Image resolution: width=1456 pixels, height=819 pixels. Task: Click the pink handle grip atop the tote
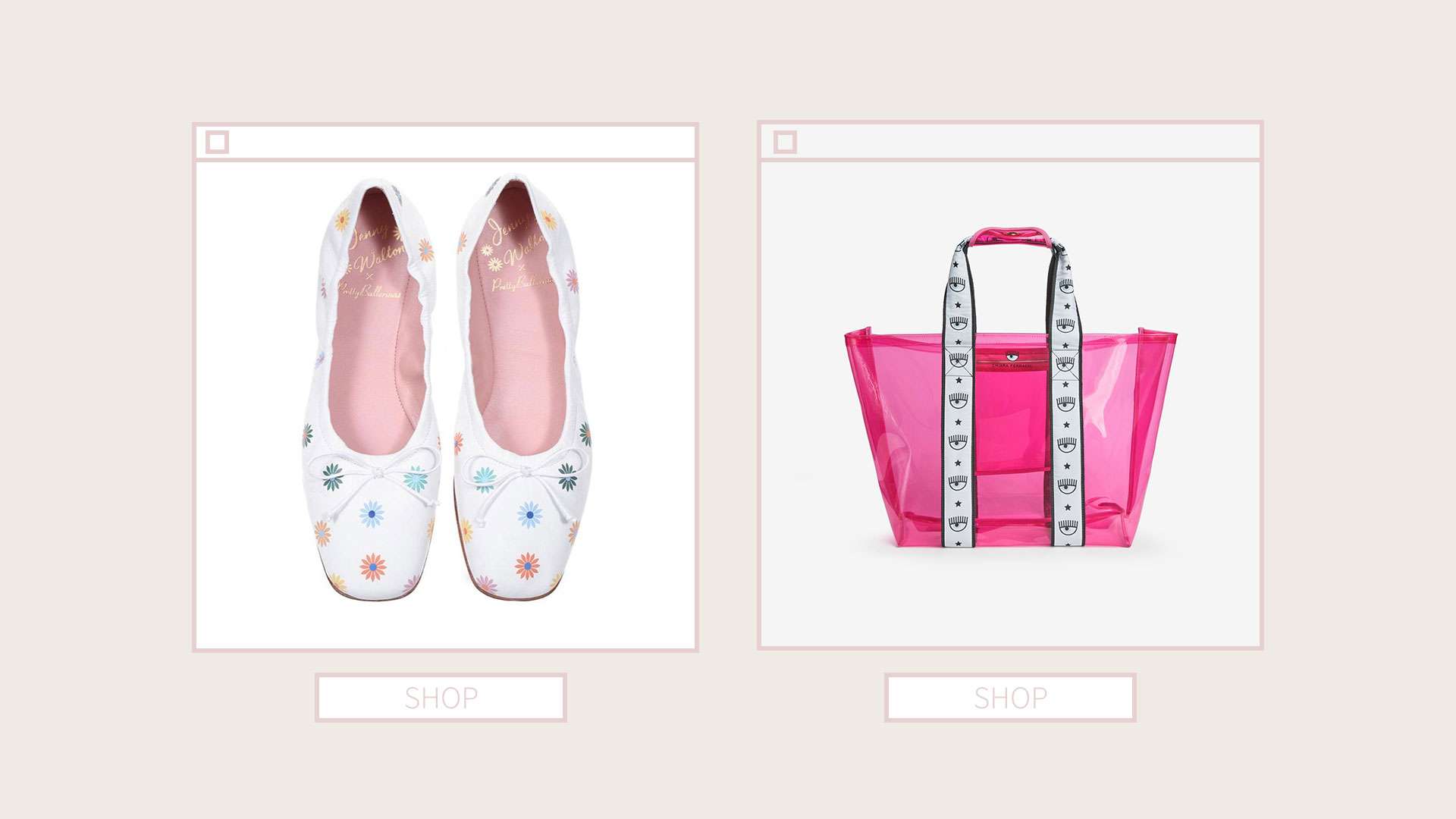pyautogui.click(x=1011, y=235)
